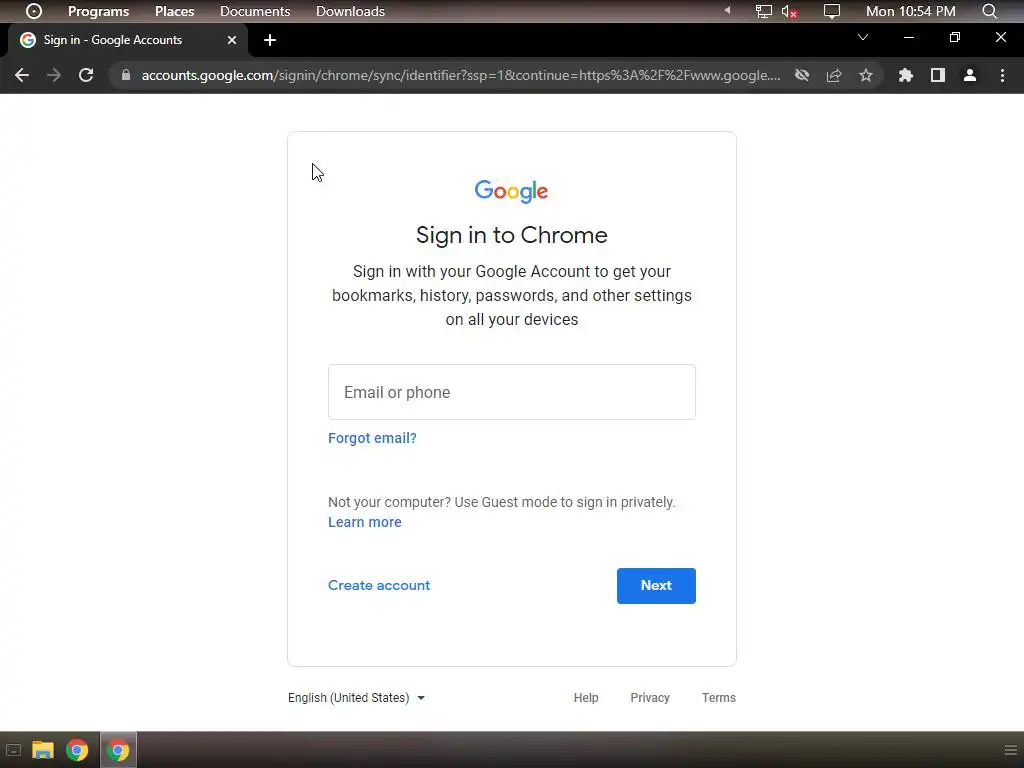
Task: Click the crossed-eye icon in address bar
Action: [x=802, y=75]
